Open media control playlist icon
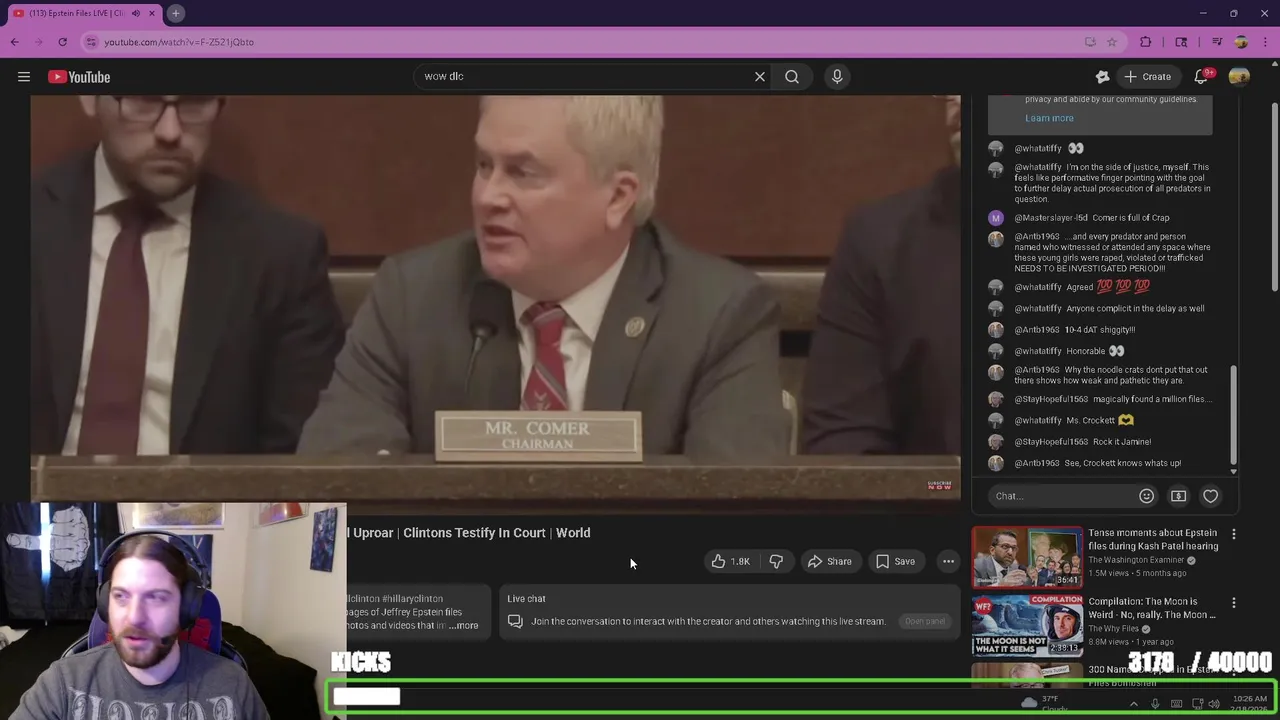The image size is (1280, 720). click(1216, 42)
